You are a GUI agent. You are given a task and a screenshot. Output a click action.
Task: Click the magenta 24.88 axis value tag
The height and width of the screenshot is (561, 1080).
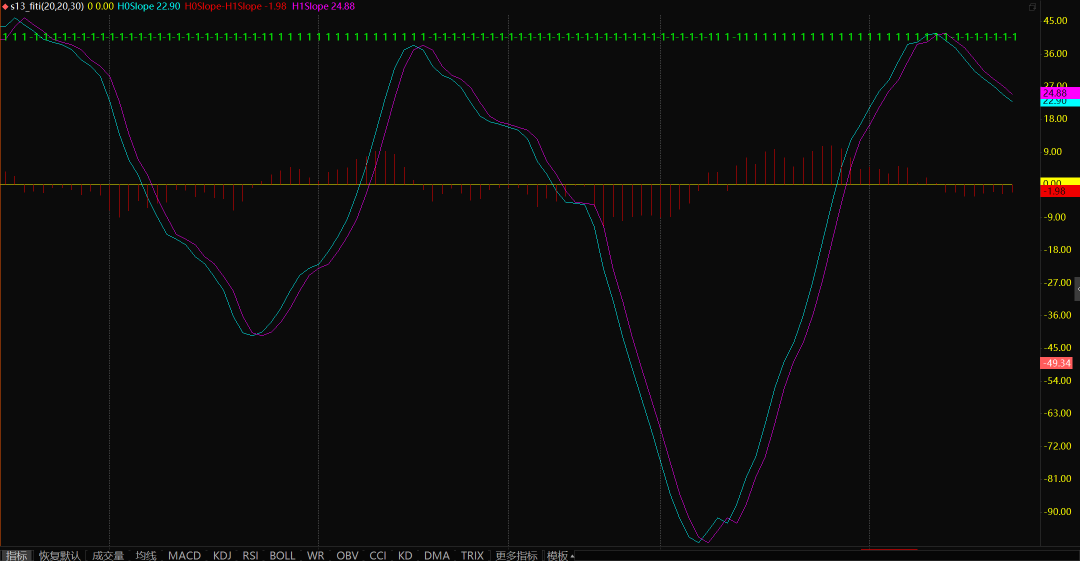click(1059, 92)
